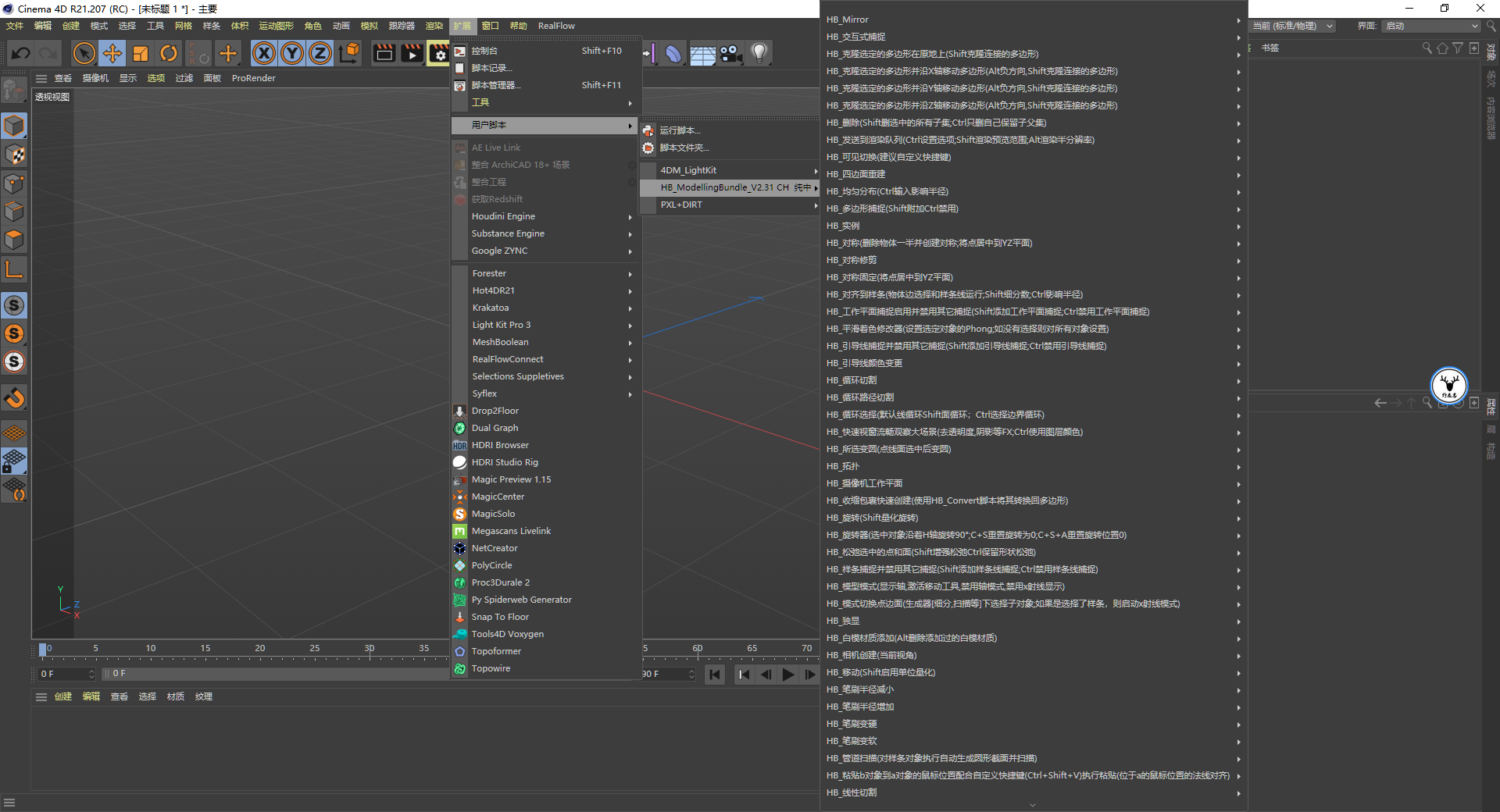The image size is (1500, 812).
Task: Expand Forester submenu
Action: 546,273
